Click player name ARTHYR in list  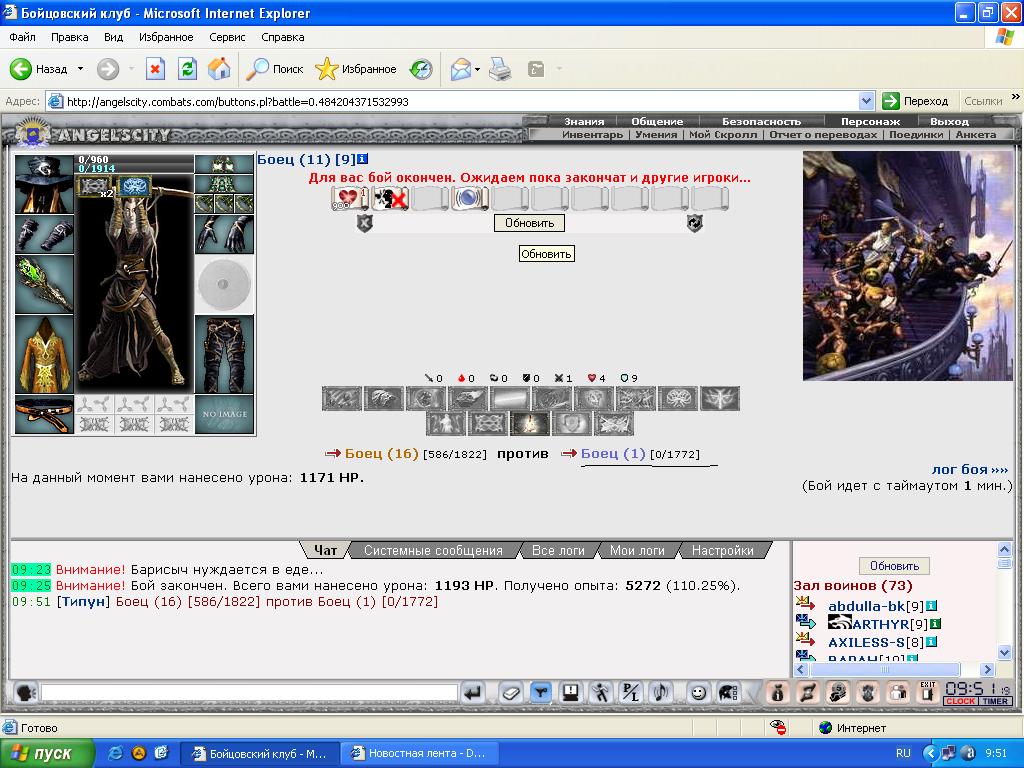pyautogui.click(x=880, y=624)
